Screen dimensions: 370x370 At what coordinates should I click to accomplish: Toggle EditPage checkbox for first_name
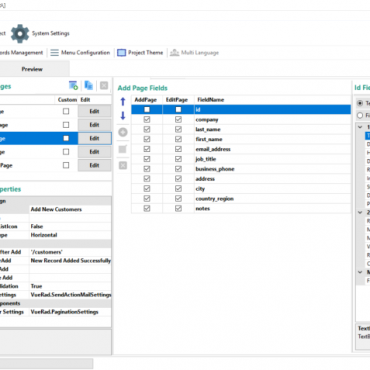pyautogui.click(x=178, y=139)
